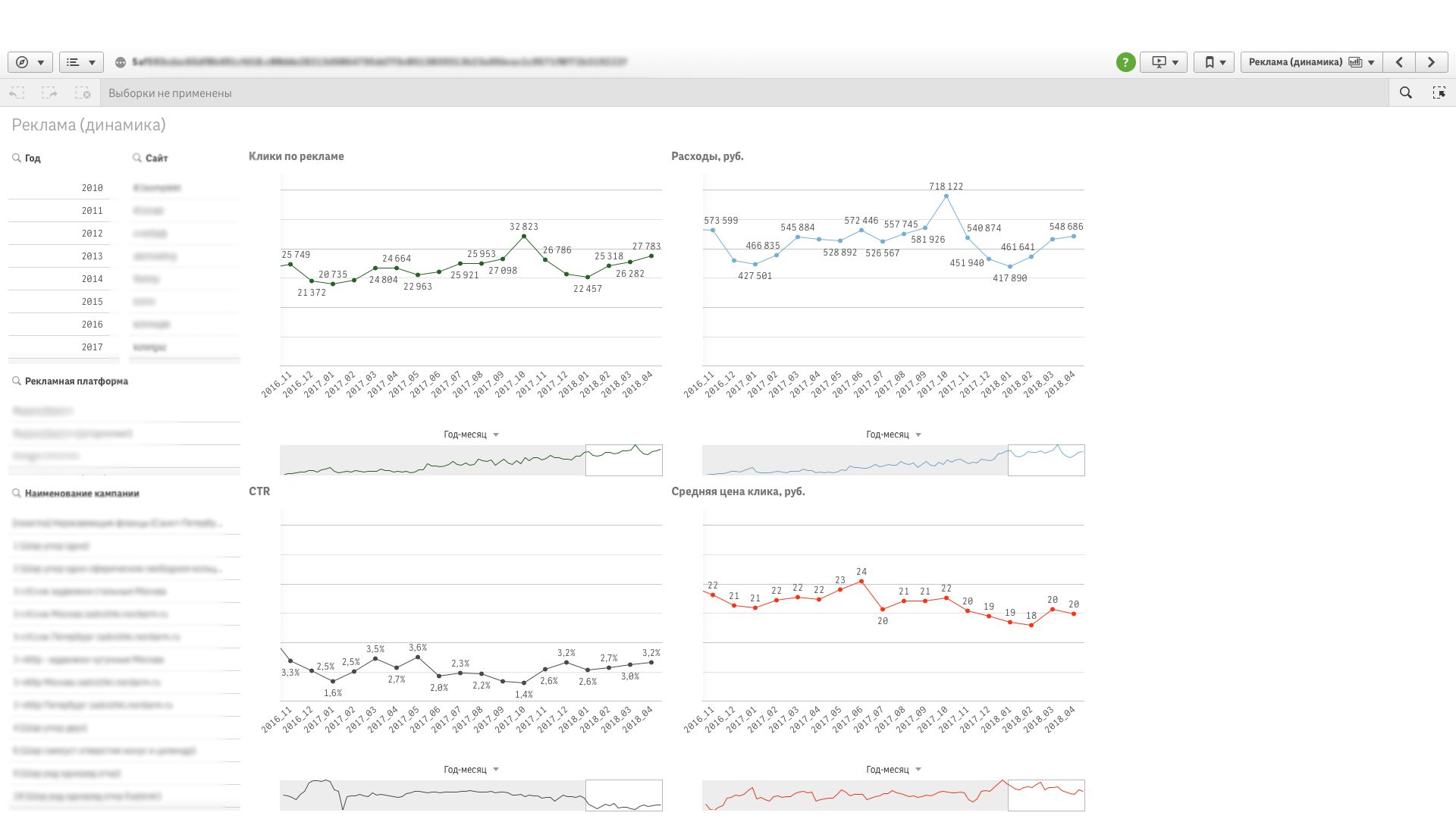Screen dimensions: 1456x819
Task: Select year 2010 in Год list
Action: (x=59, y=187)
